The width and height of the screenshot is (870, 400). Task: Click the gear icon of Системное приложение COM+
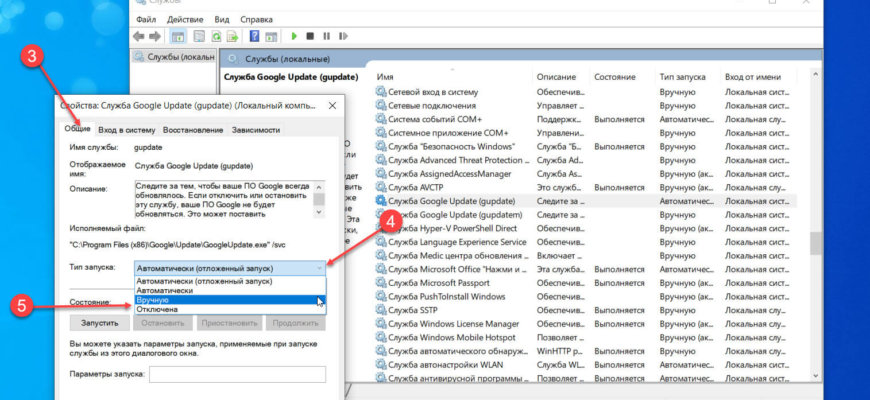(x=381, y=133)
